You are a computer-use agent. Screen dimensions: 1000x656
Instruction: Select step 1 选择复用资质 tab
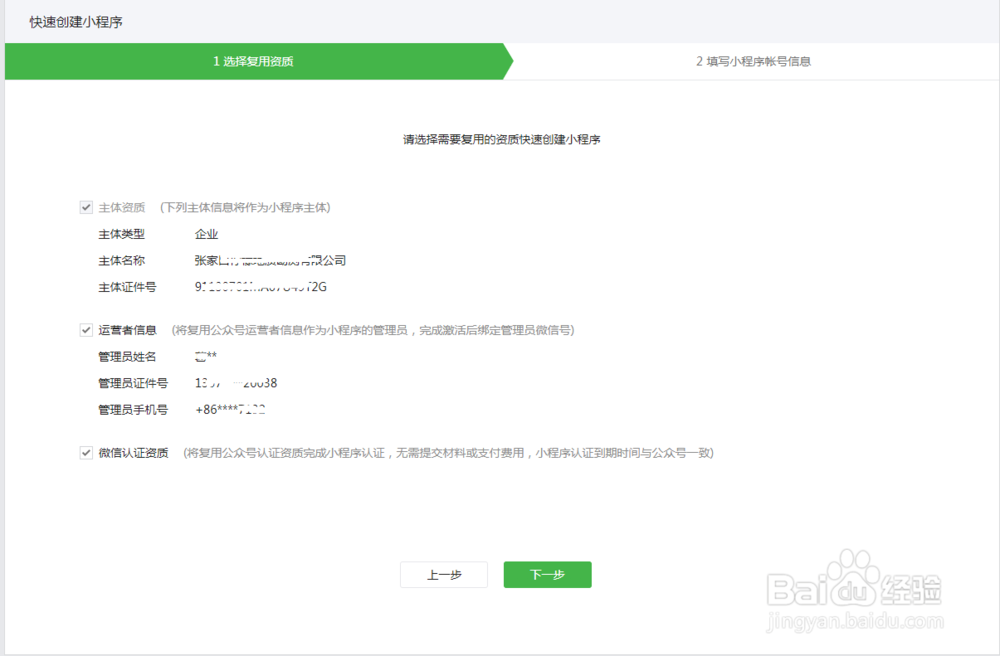coord(253,61)
